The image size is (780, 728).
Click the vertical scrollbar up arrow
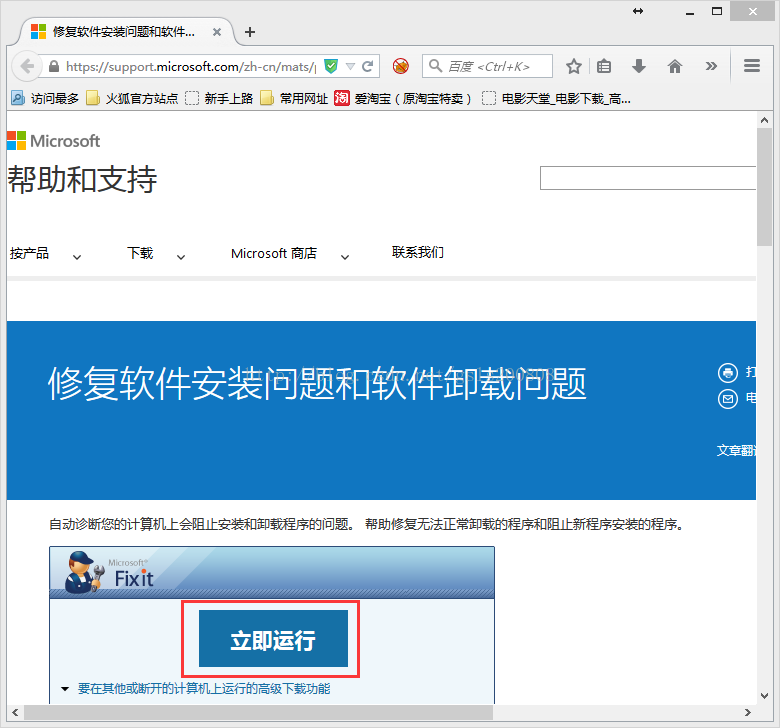(x=765, y=120)
